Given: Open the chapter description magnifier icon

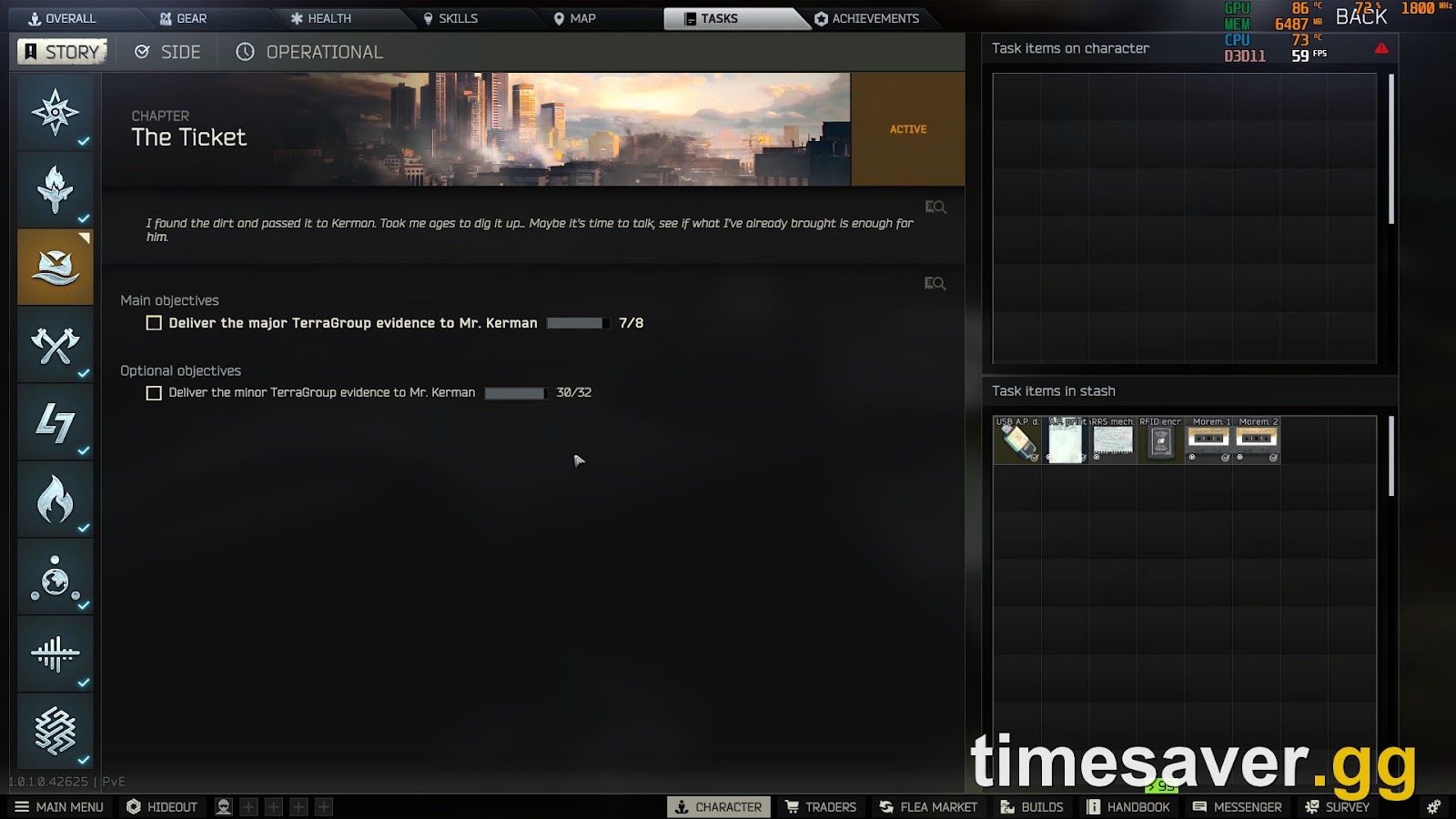Looking at the screenshot, I should (935, 207).
